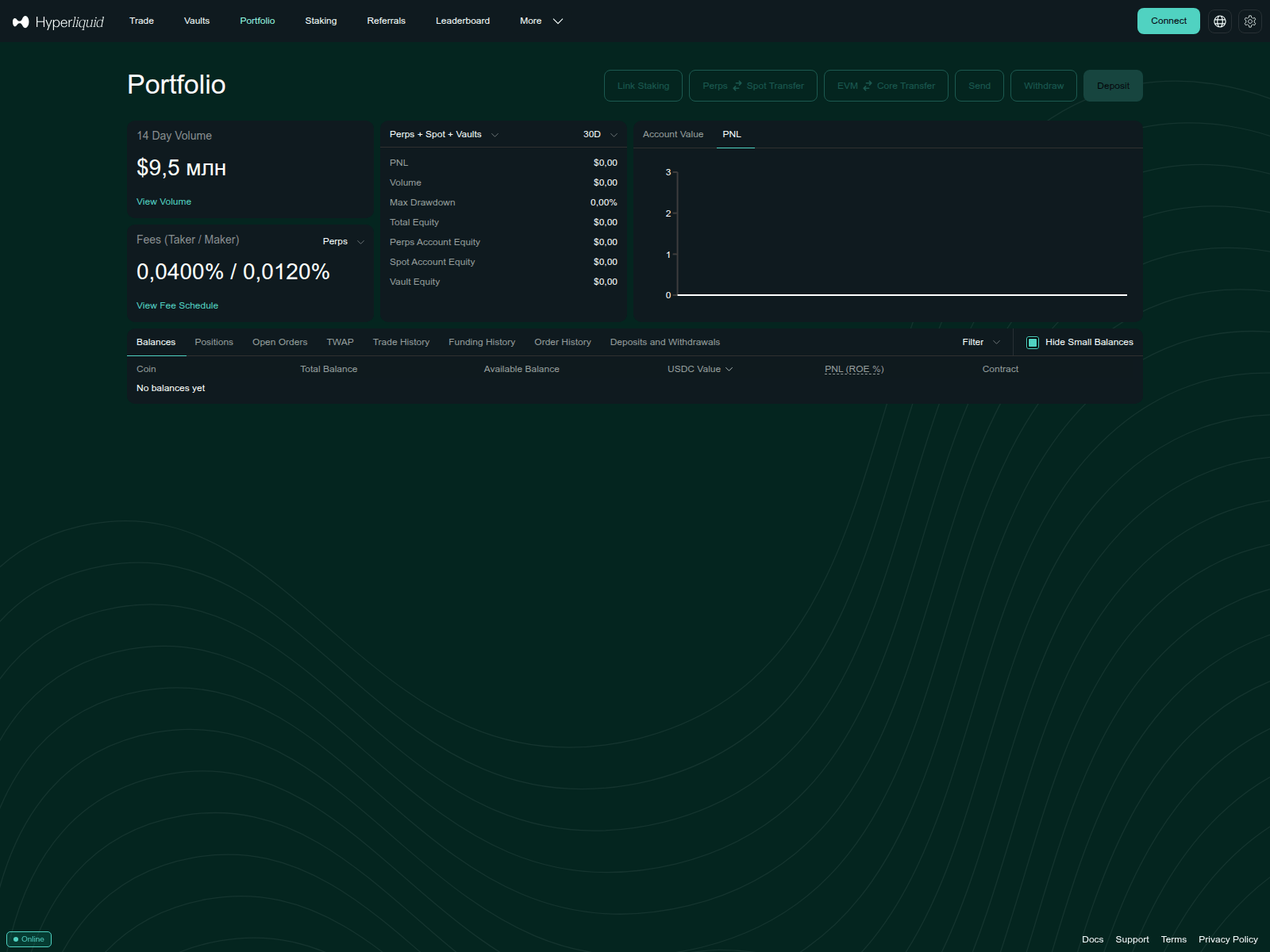Click the No balances yet message
The width and height of the screenshot is (1270, 952).
point(171,389)
